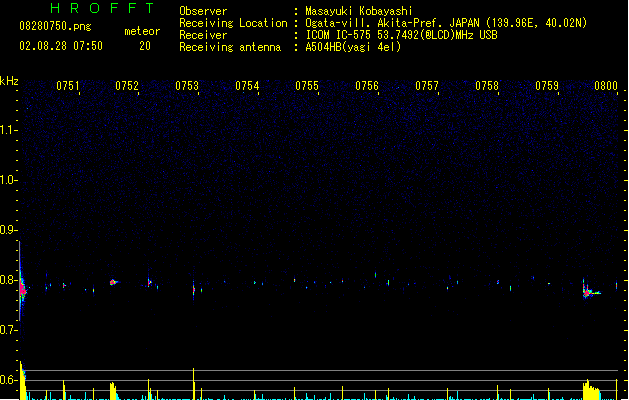Select the file name 08280750.png

click(55, 26)
